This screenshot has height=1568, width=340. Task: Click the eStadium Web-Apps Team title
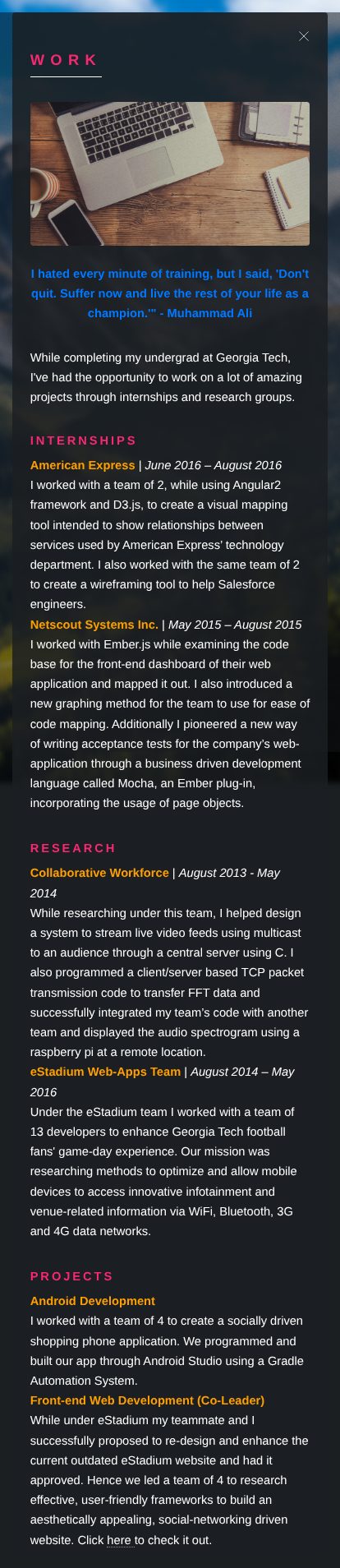pos(105,1072)
